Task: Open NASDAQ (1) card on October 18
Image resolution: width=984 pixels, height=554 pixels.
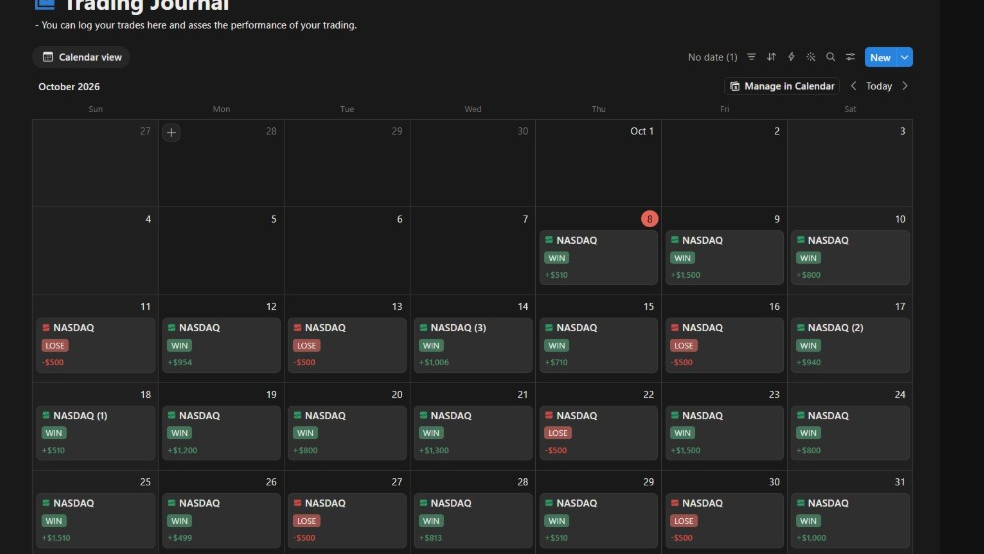Action: click(x=95, y=433)
